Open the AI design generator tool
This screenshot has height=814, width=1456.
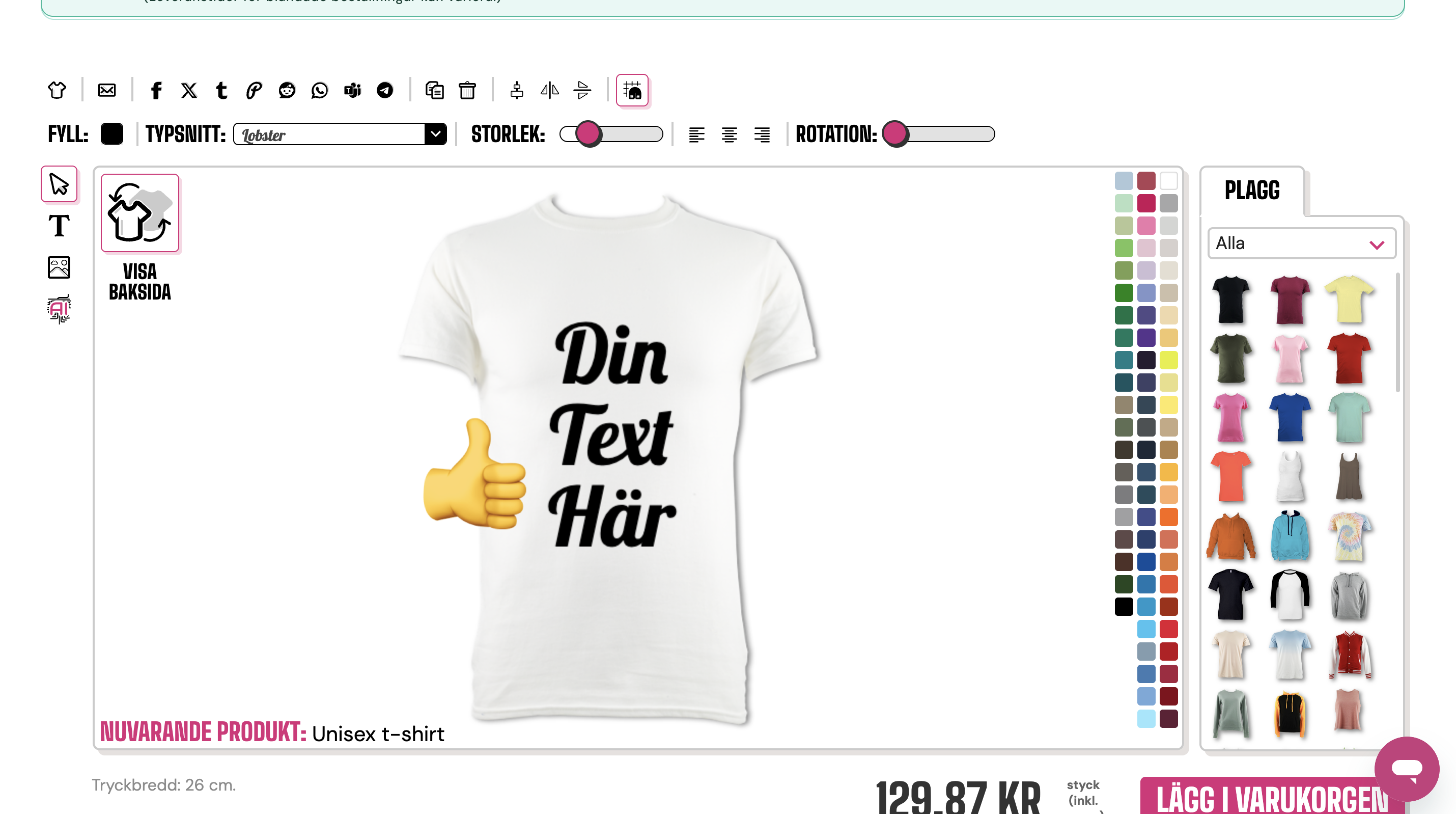[59, 309]
